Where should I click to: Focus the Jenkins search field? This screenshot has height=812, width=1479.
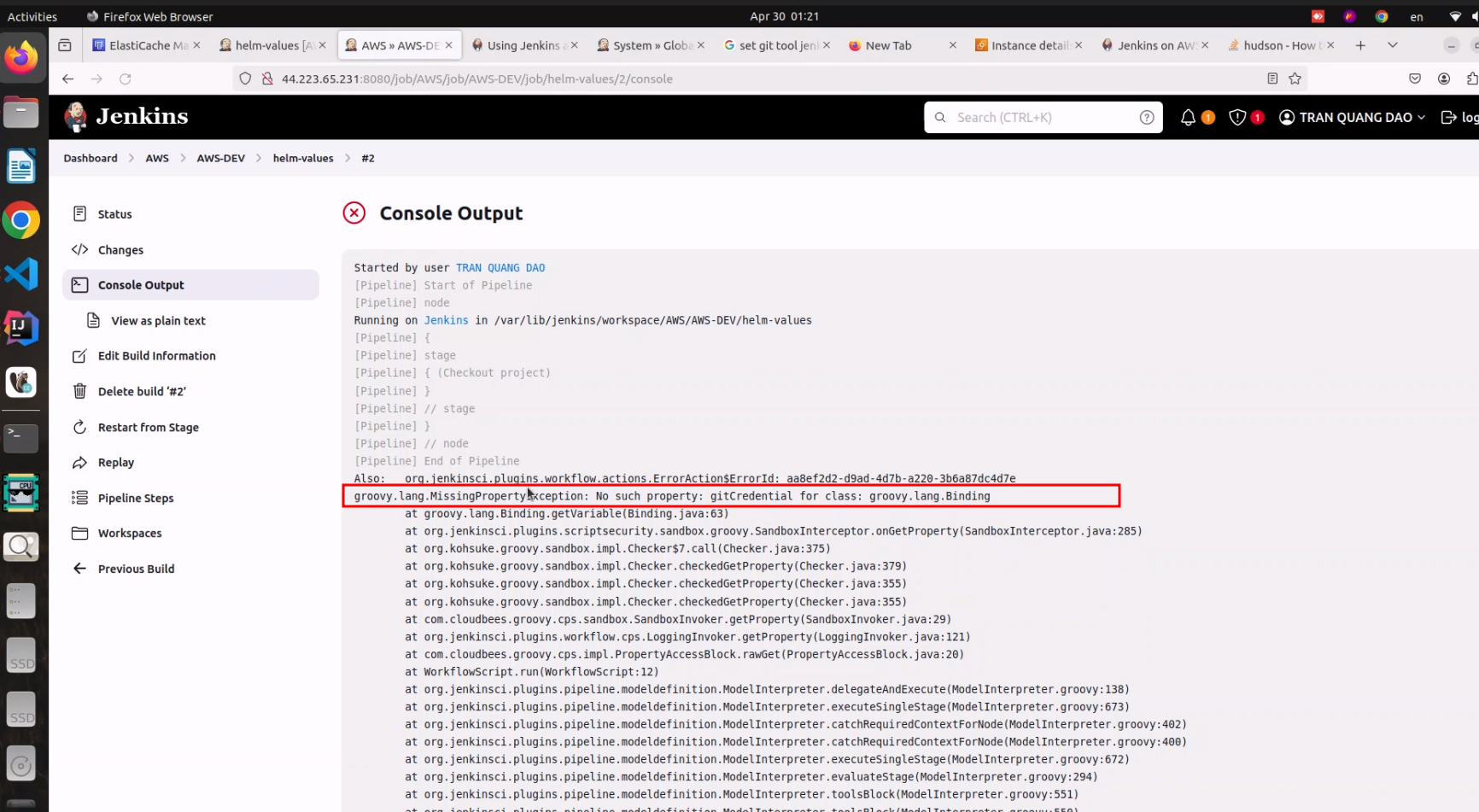click(x=1043, y=118)
